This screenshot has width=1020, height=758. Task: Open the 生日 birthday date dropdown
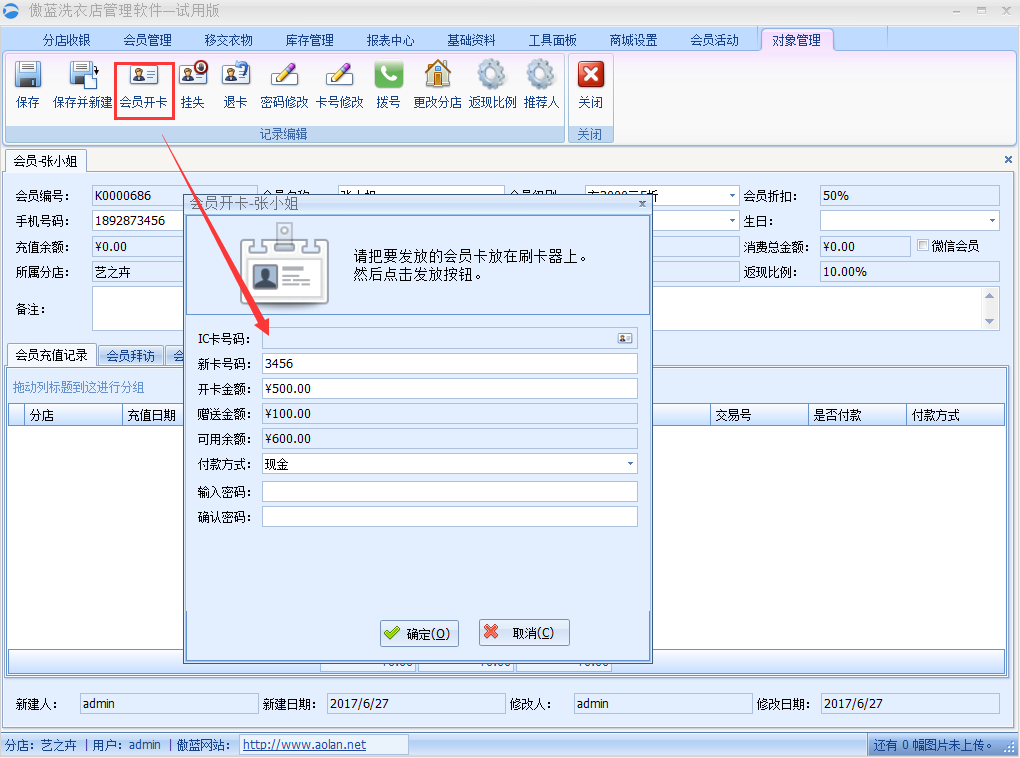pos(991,221)
